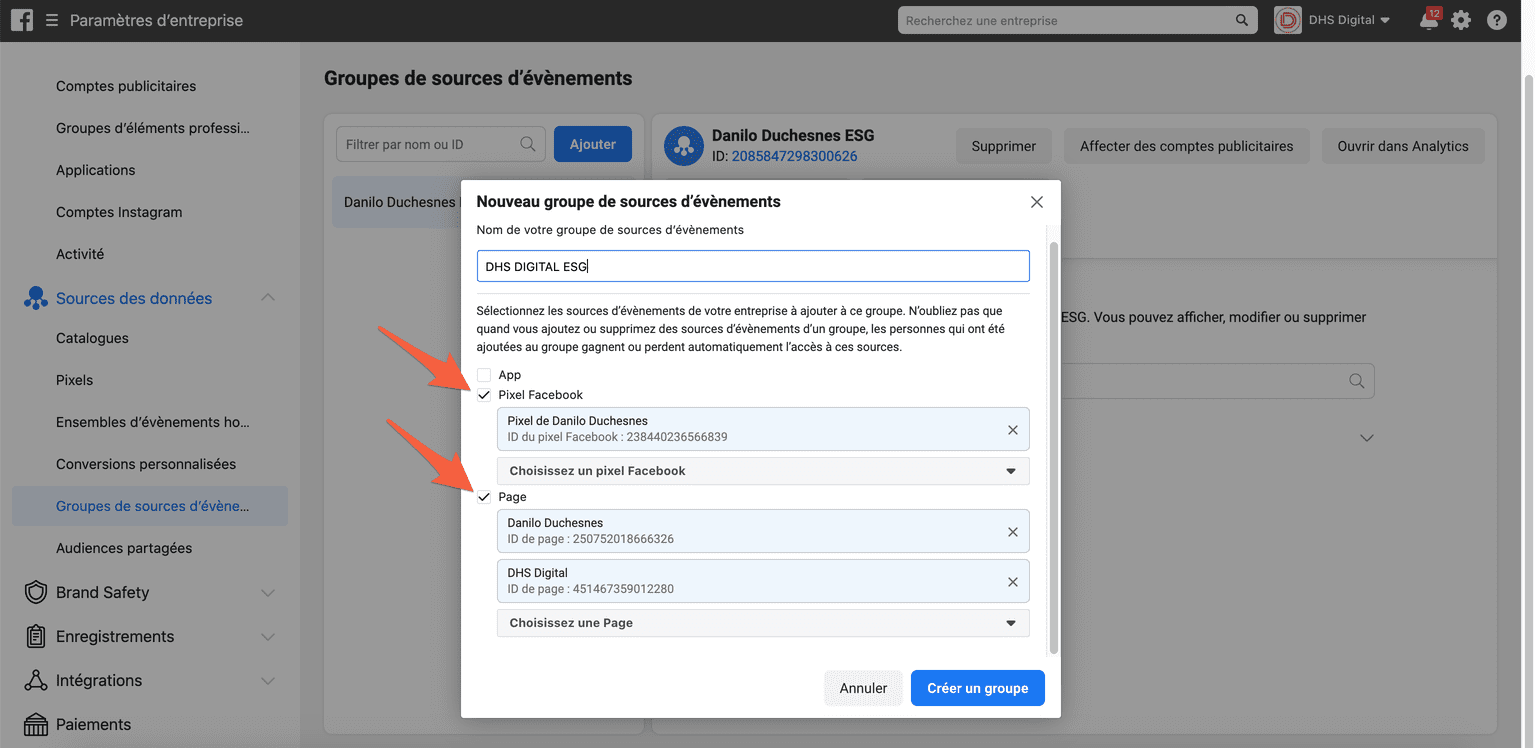Remove Danilo Duchesnes page from selection
Viewport: 1535px width, 748px height.
coord(1013,532)
